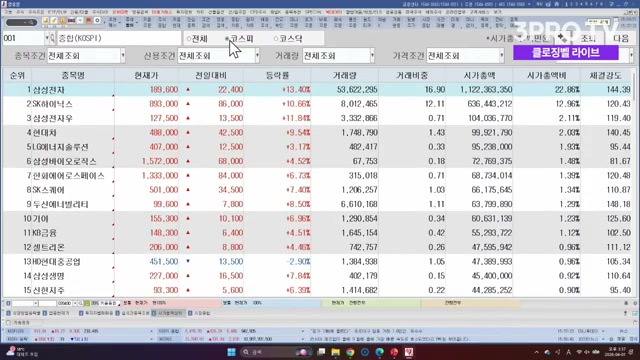
Task: Open the code search magnifier icon
Action: tap(53, 38)
